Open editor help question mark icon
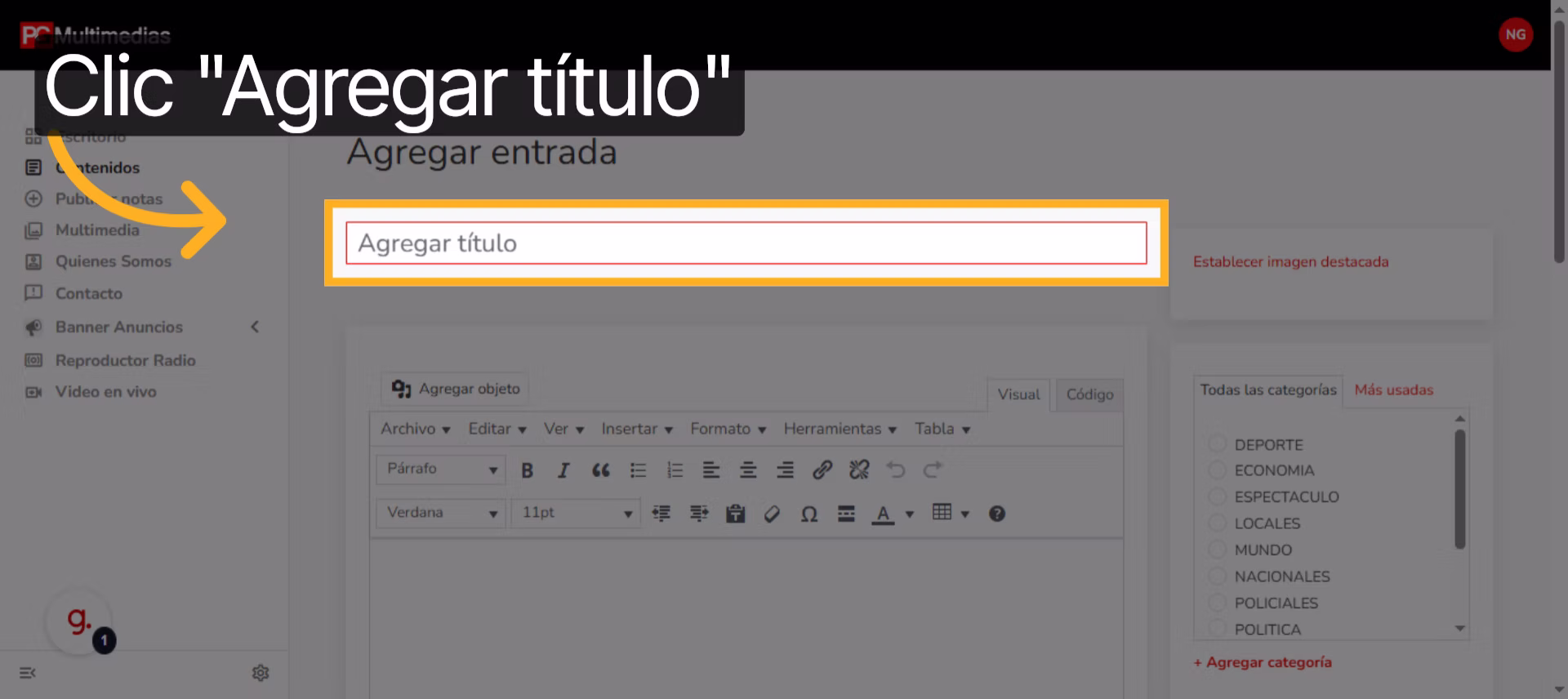Image resolution: width=1568 pixels, height=699 pixels. click(x=996, y=514)
